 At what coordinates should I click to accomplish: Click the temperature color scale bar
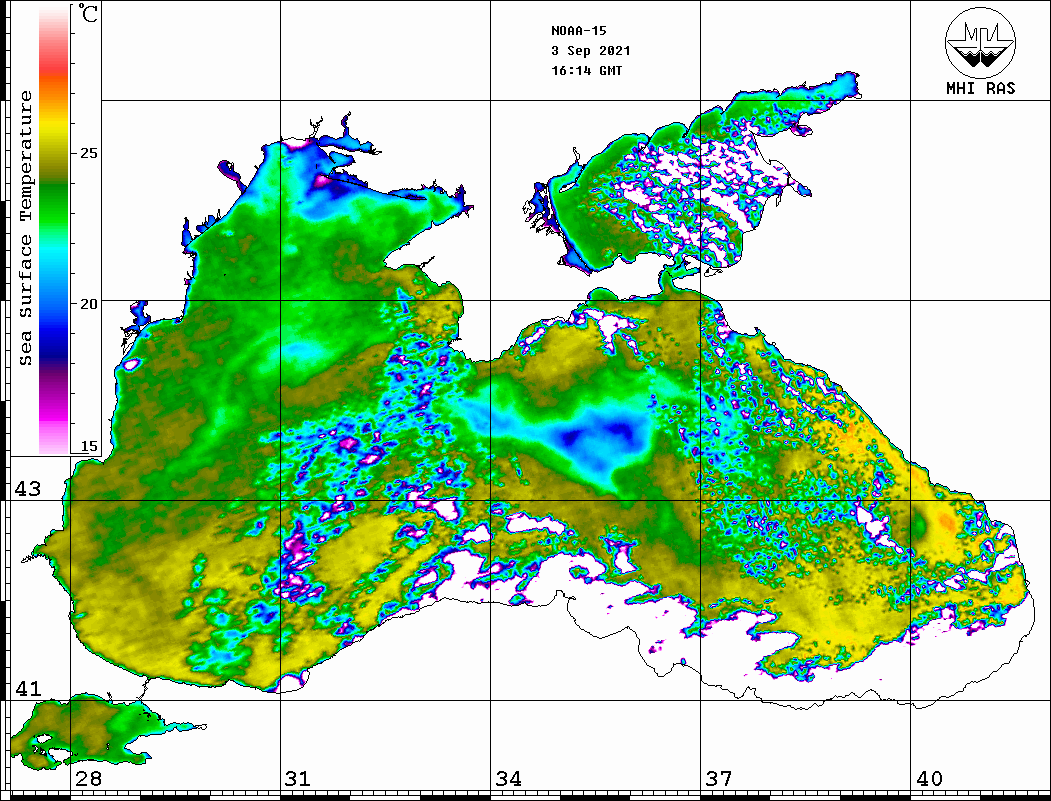54,231
